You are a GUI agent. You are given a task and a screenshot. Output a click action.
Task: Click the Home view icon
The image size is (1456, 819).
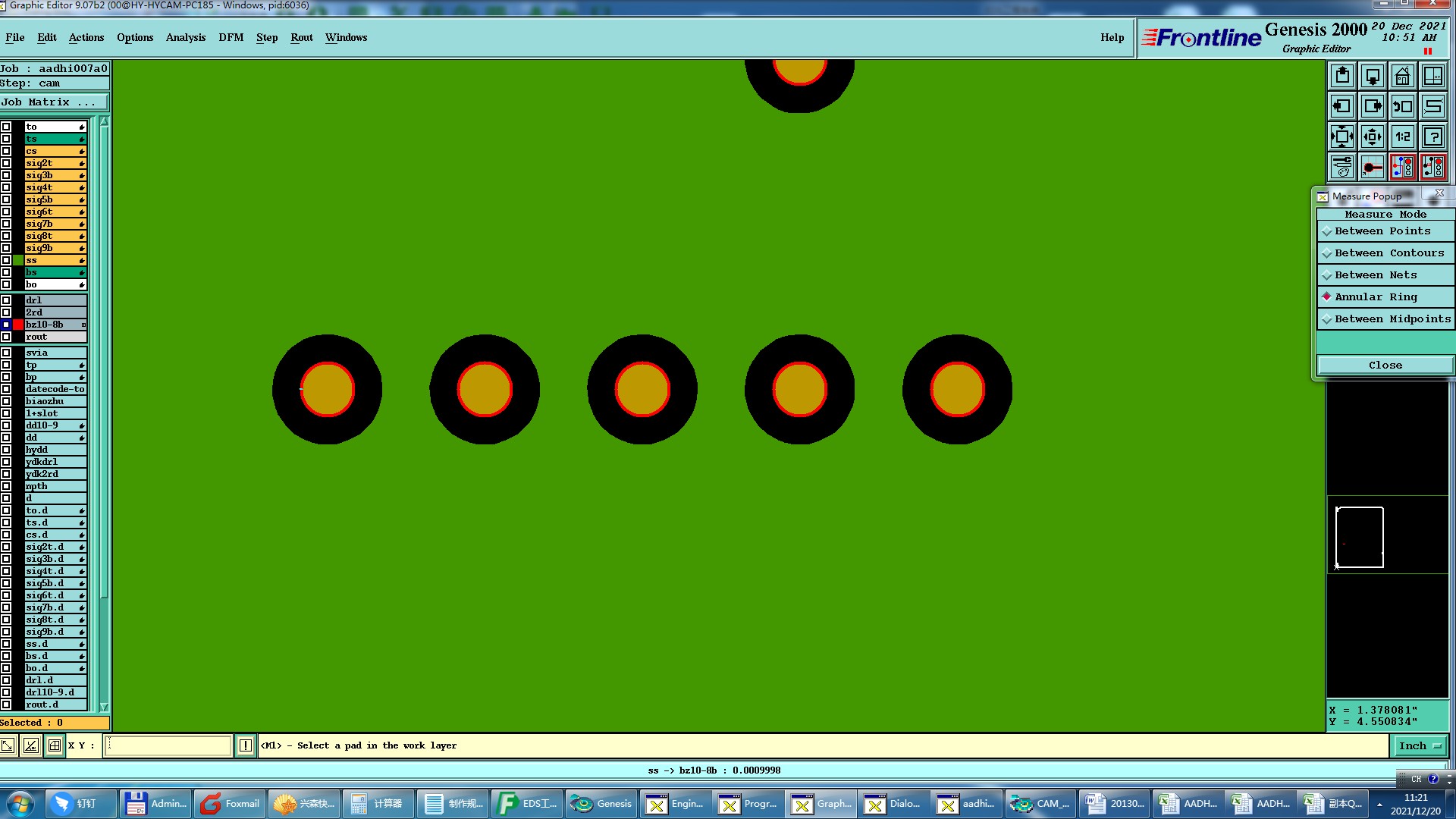click(1402, 77)
